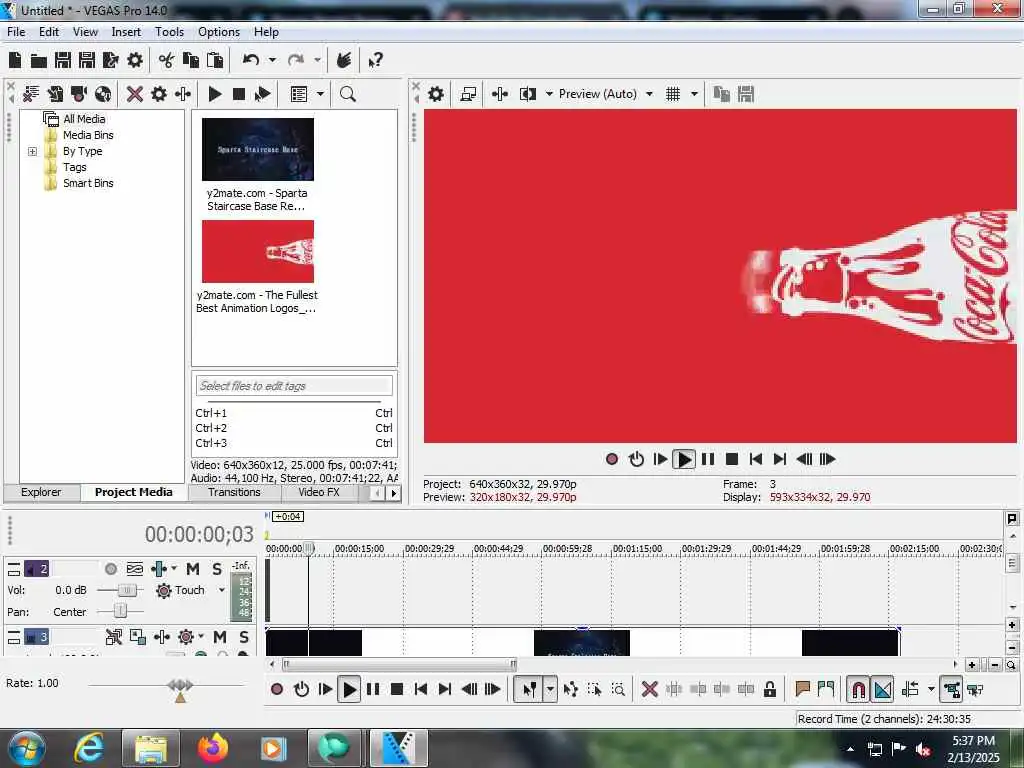
Task: Solo audio track 2
Action: (217, 569)
